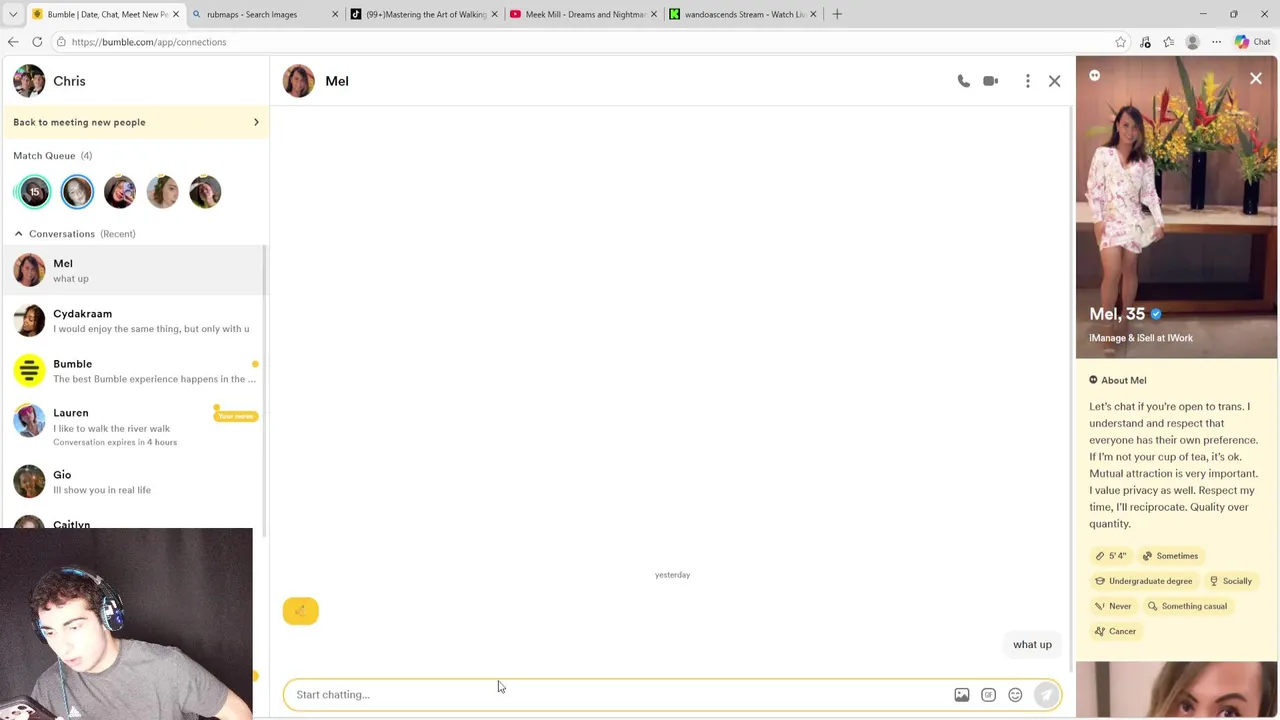This screenshot has width=1280, height=720.
Task: Click the 'Conversation expires in 4 hours' text
Action: [115, 442]
